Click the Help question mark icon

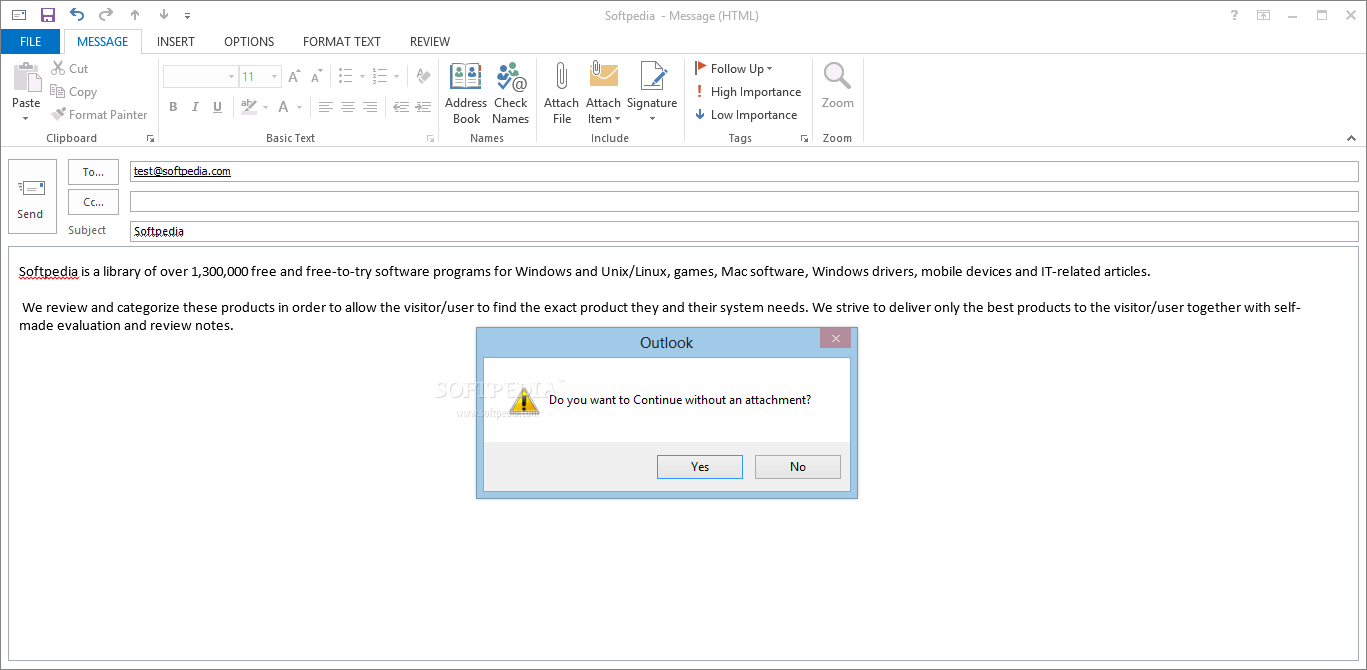click(x=1235, y=15)
